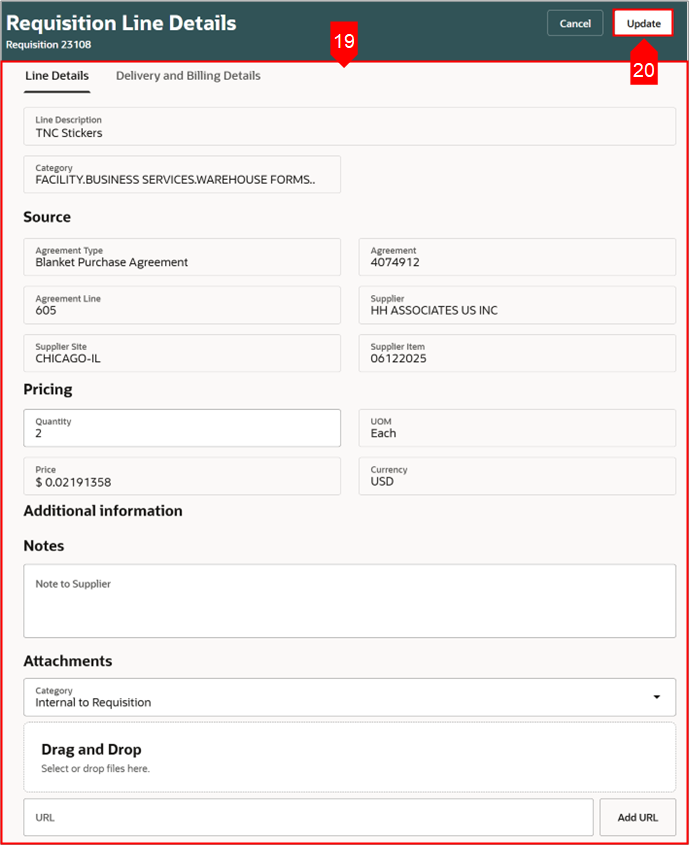Select the Price field
Image resolution: width=691 pixels, height=847 pixels.
(x=182, y=476)
